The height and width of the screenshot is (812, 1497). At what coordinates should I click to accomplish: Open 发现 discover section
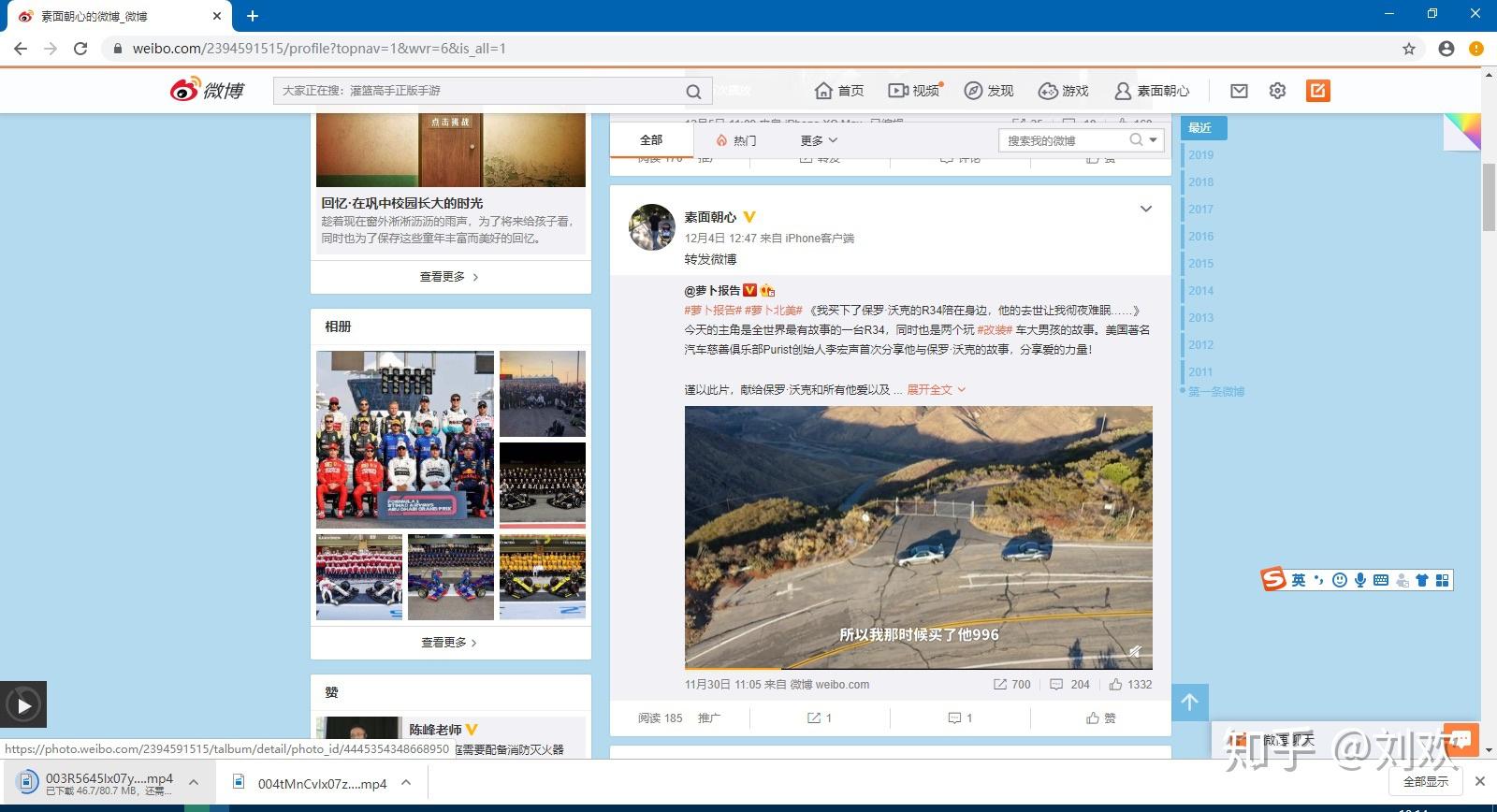(x=989, y=91)
